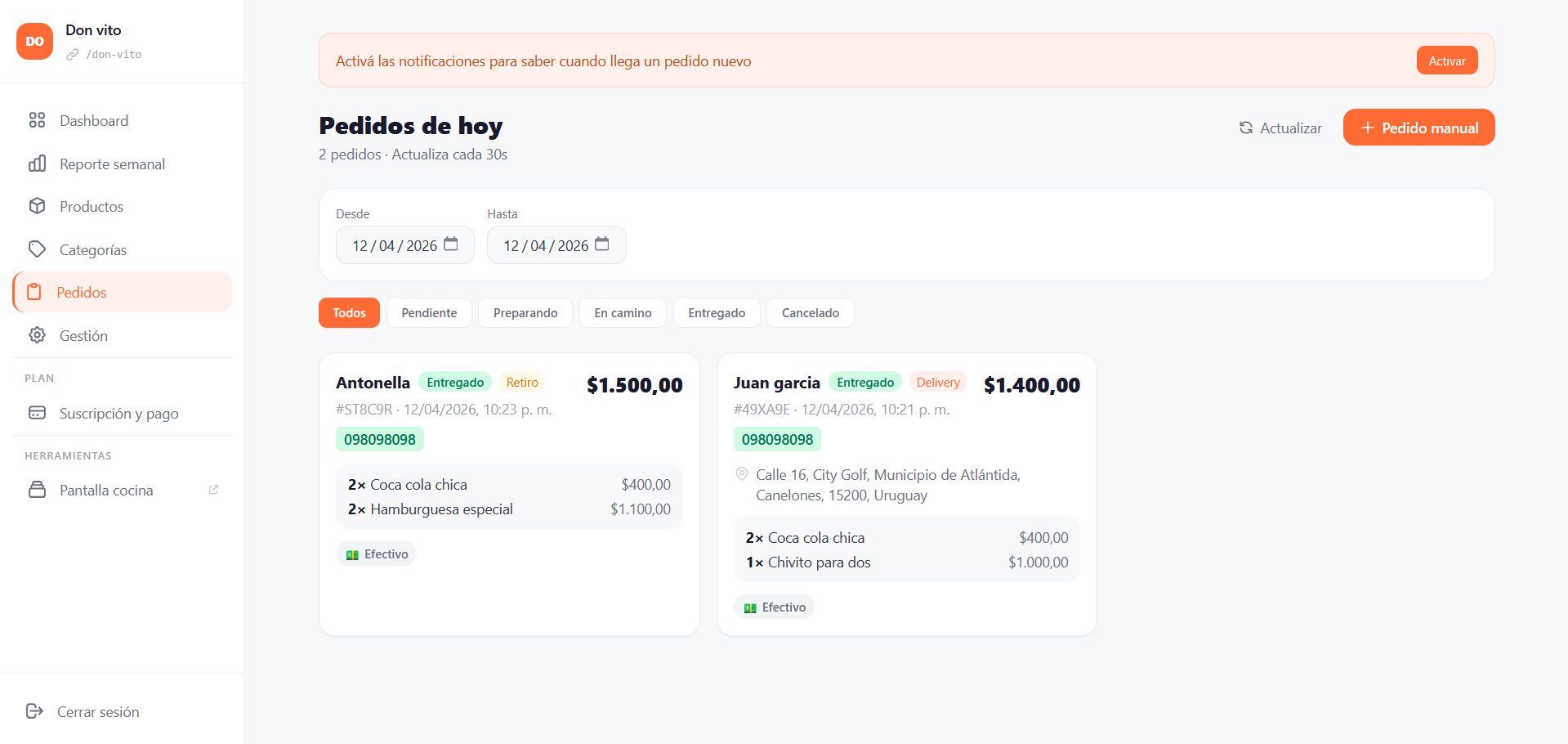The height and width of the screenshot is (744, 1568).
Task: Create a new Pedido manual
Action: click(1418, 128)
